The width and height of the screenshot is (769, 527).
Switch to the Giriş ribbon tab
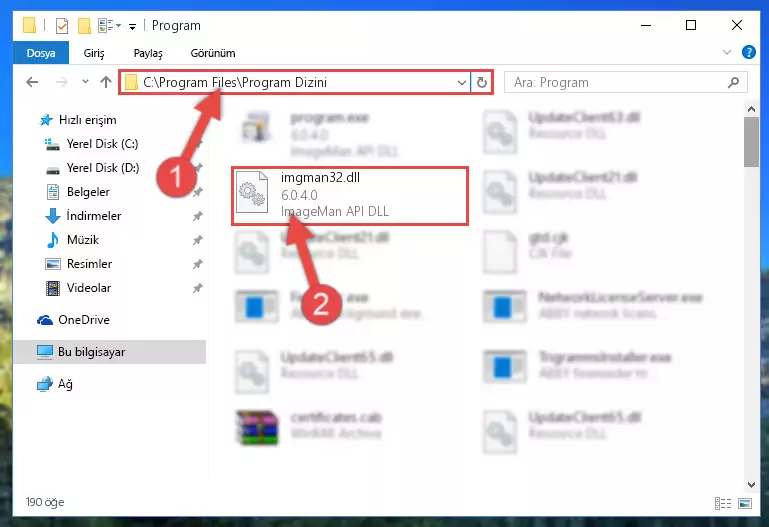coord(94,53)
